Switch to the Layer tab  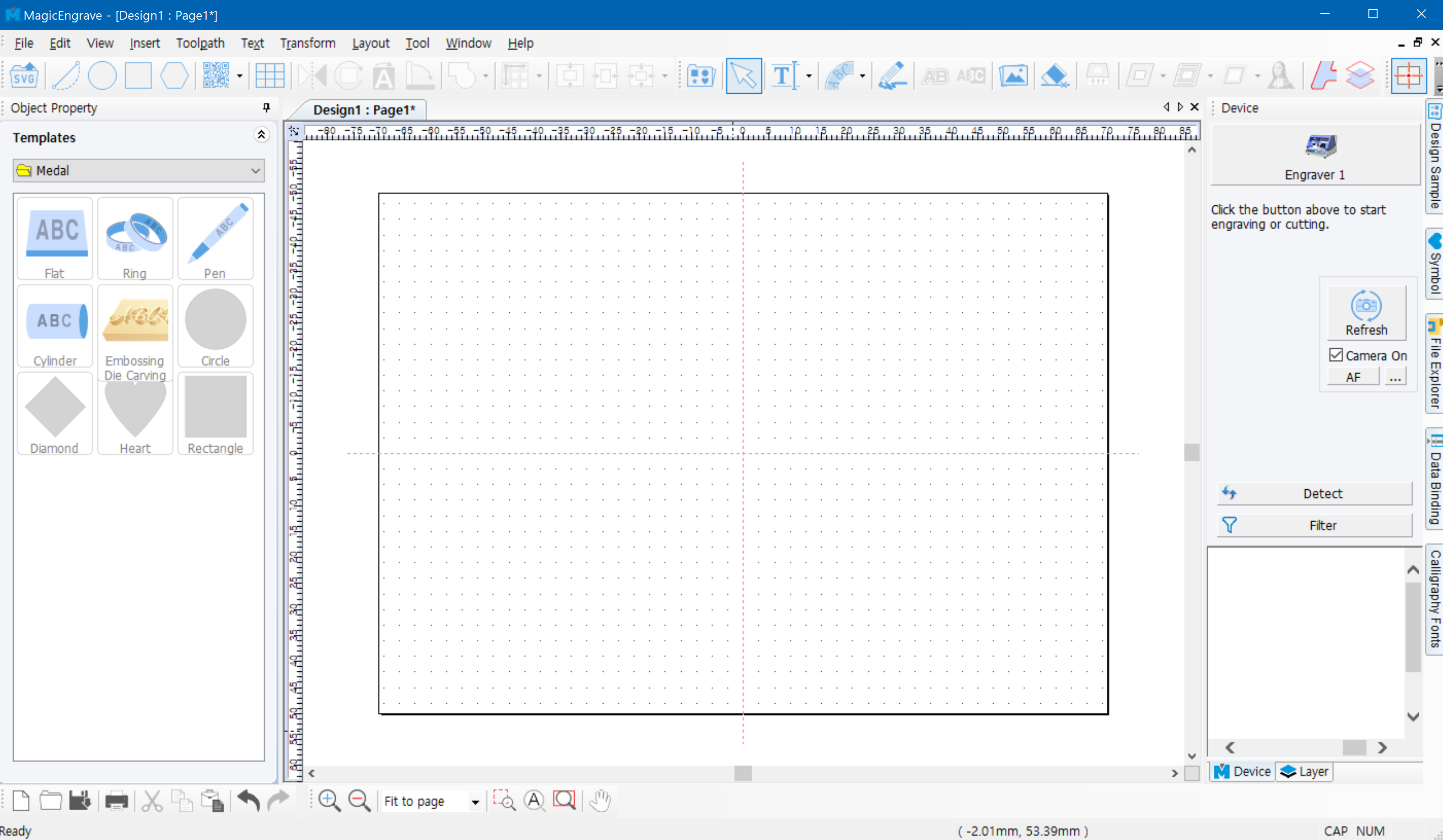1305,772
